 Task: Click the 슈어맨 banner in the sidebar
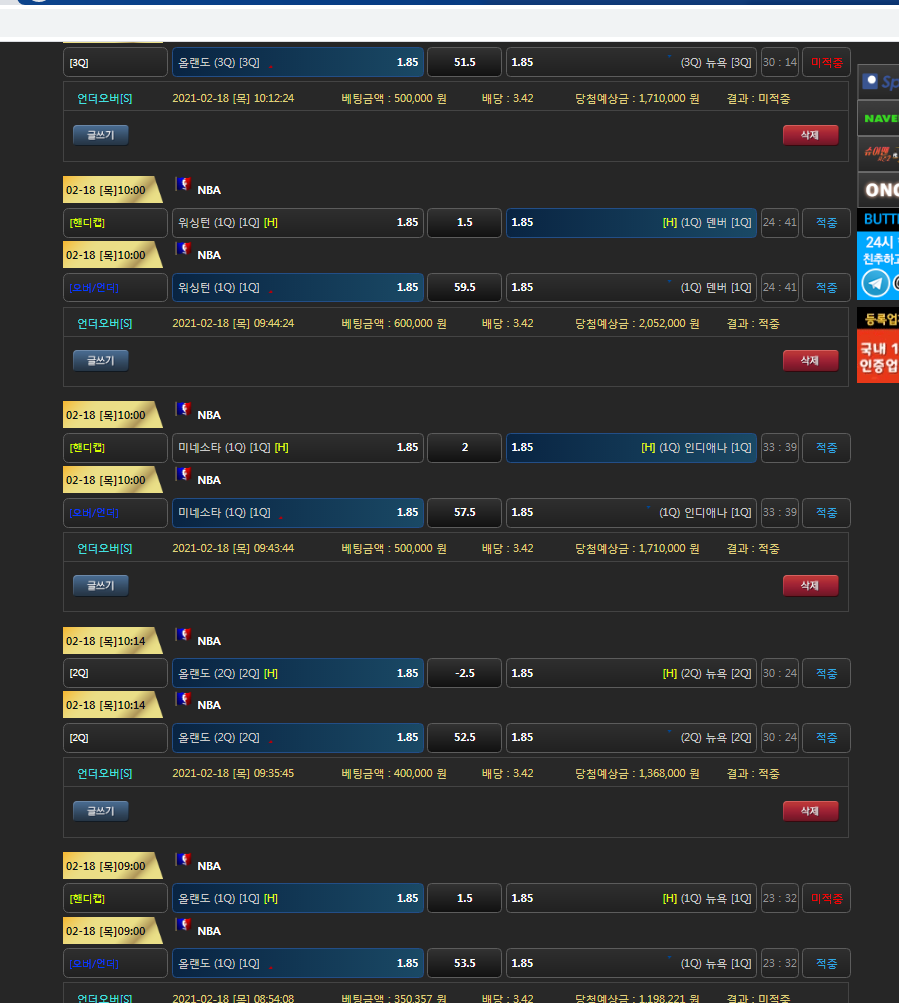coord(878,153)
